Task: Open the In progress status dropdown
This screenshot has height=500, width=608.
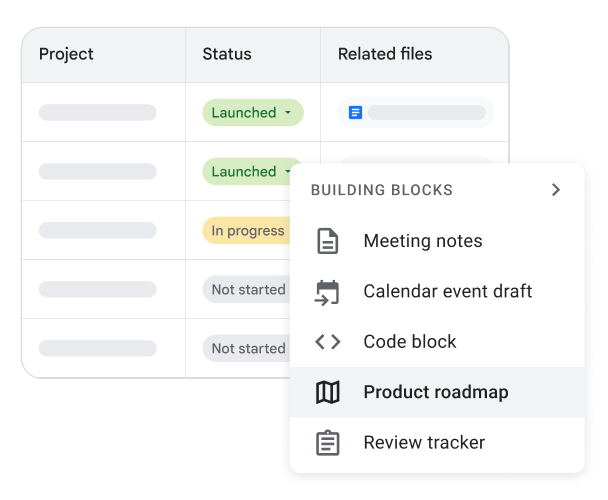Action: (x=247, y=231)
